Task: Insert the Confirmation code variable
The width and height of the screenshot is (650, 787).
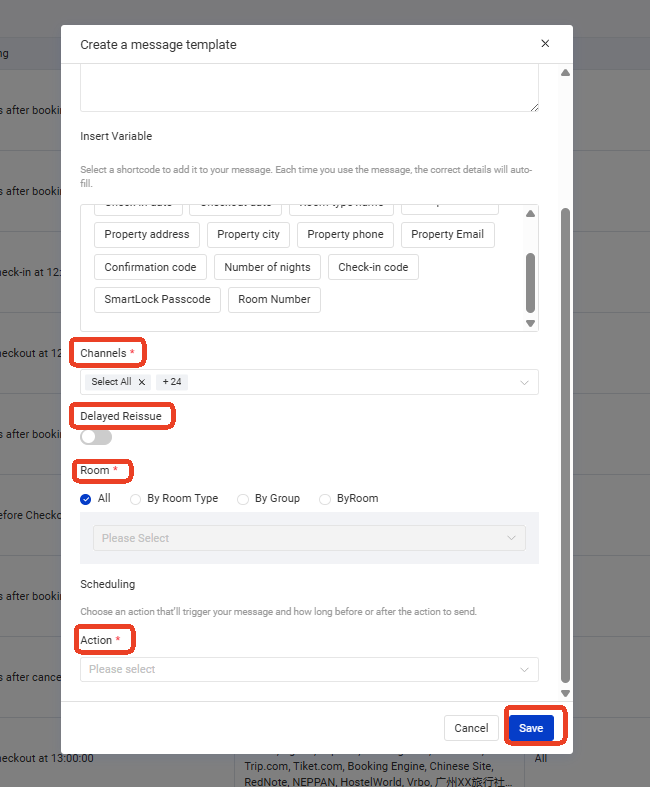Action: 151,267
